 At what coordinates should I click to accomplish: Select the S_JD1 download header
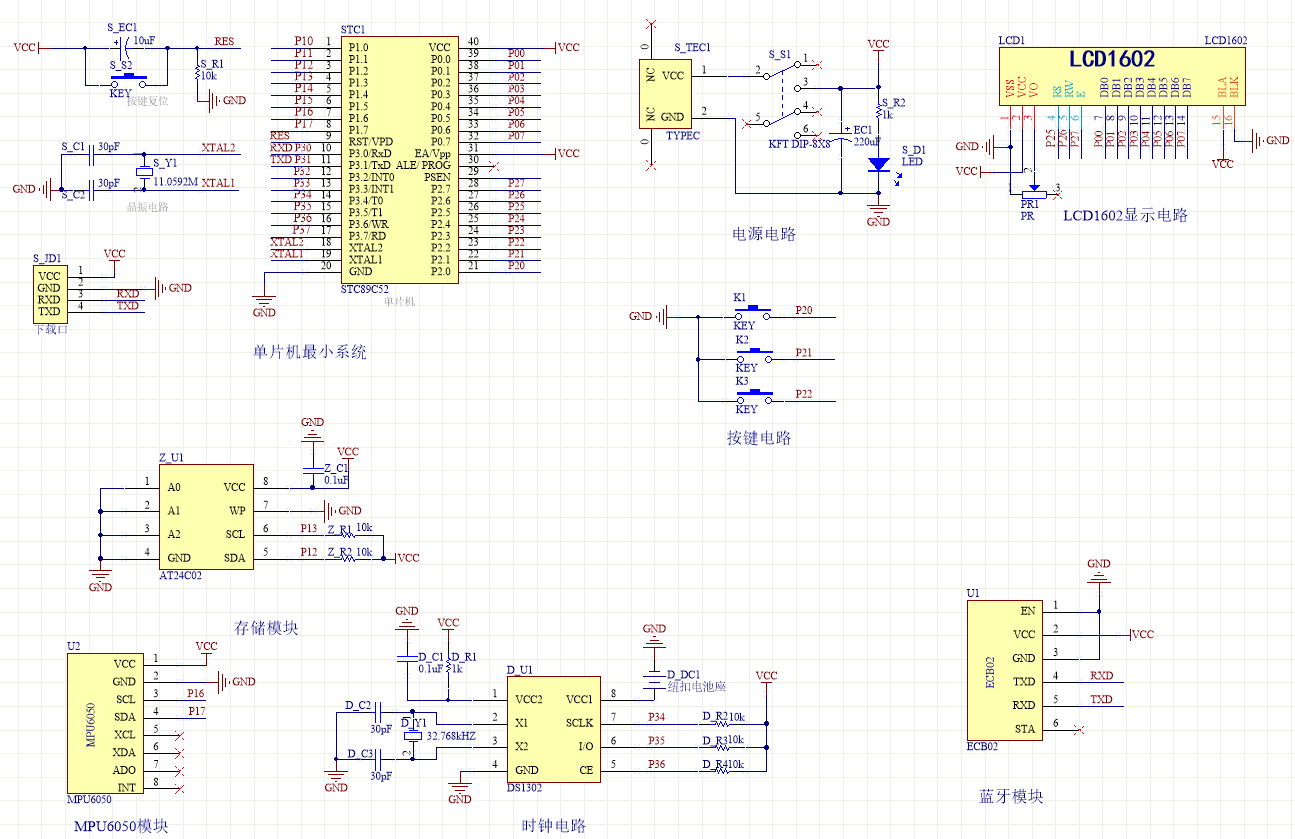click(x=50, y=294)
